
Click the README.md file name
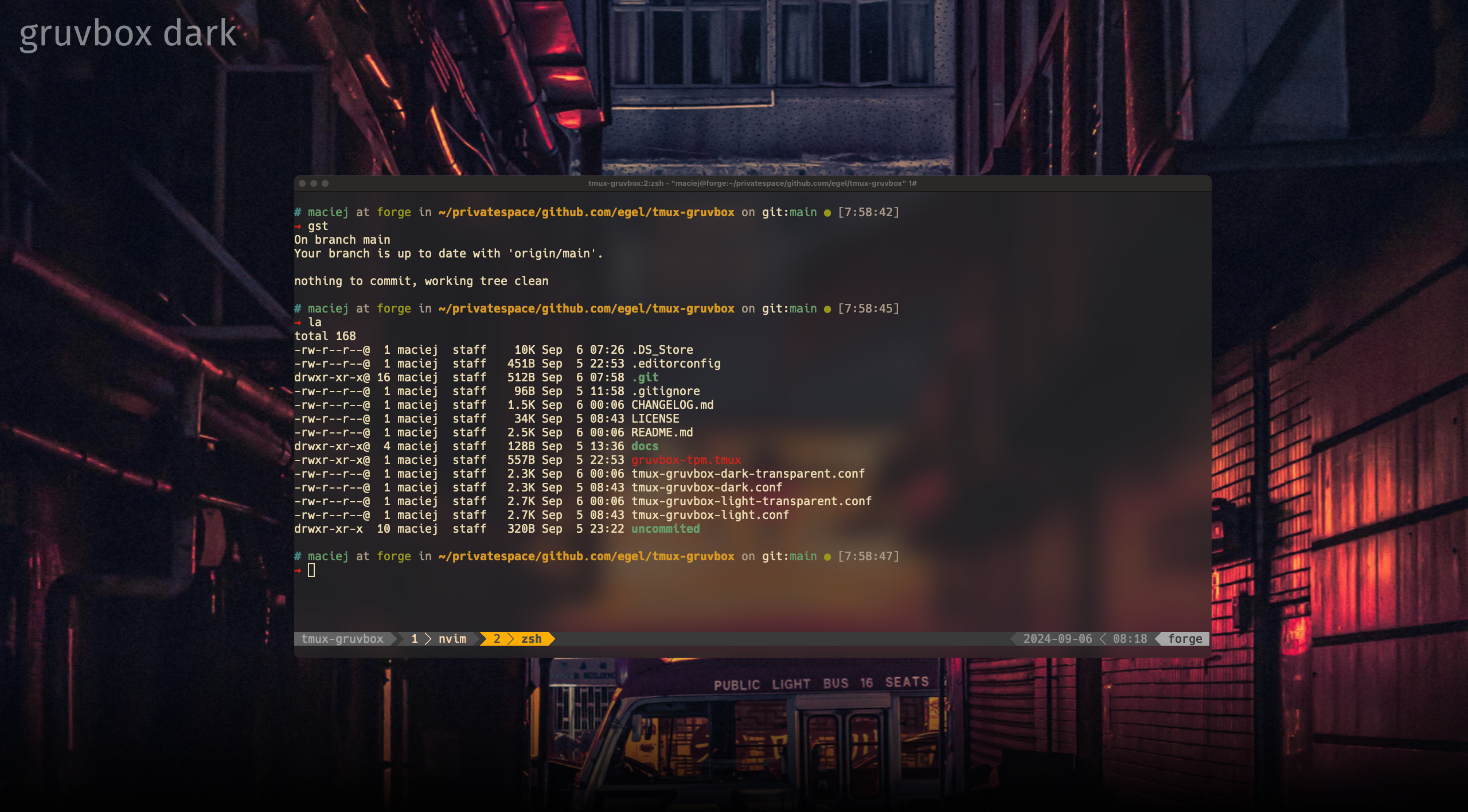tap(662, 432)
